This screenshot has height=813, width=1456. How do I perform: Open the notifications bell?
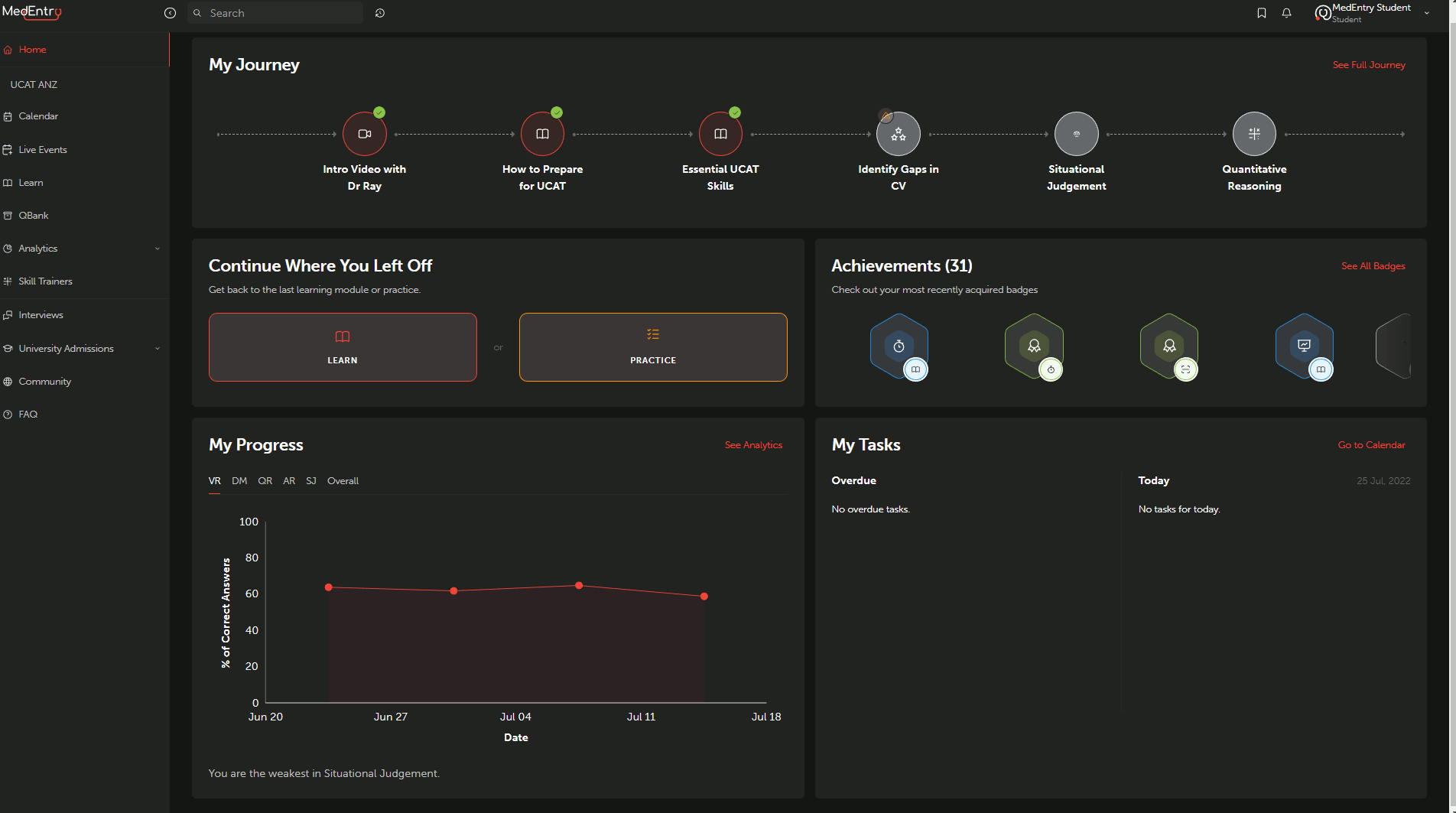pos(1287,13)
